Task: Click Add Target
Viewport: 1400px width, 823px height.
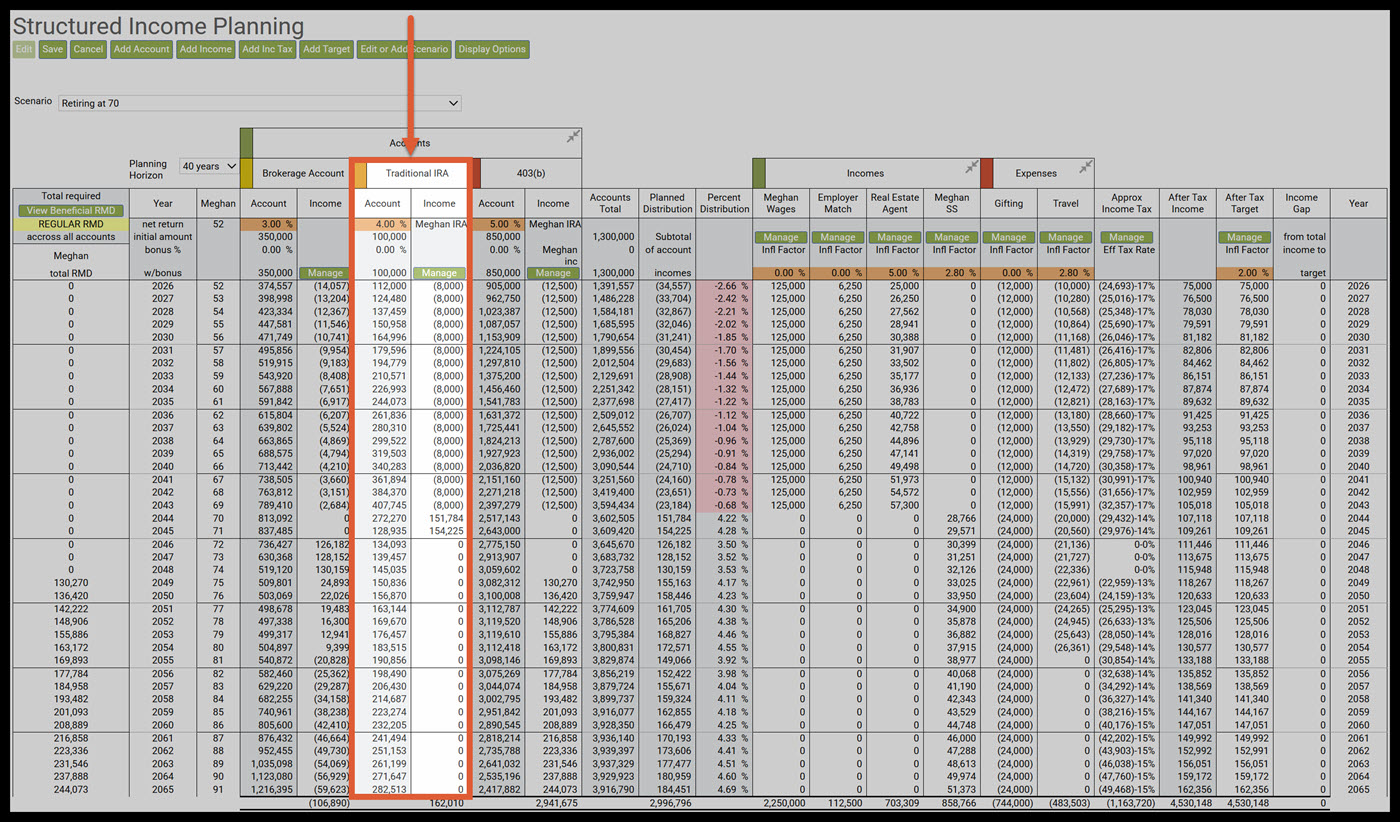Action: click(326, 49)
